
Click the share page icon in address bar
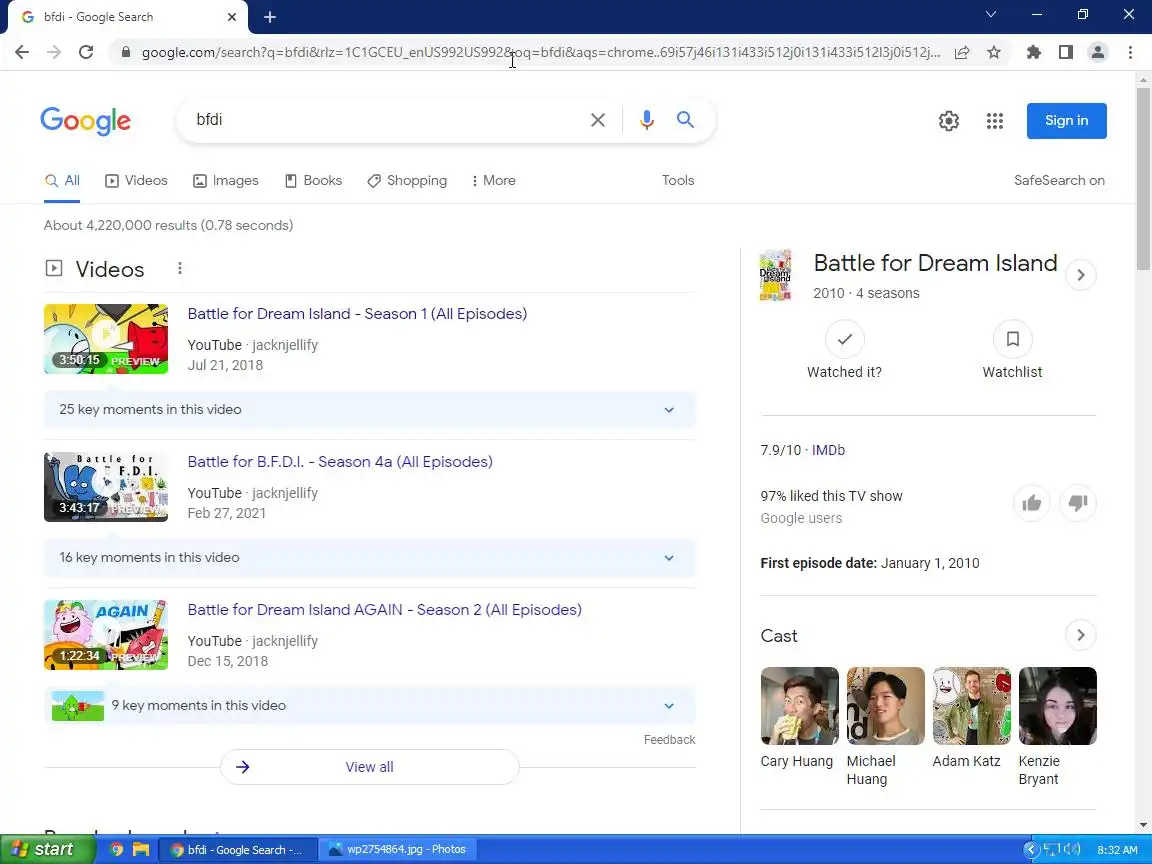click(x=962, y=52)
